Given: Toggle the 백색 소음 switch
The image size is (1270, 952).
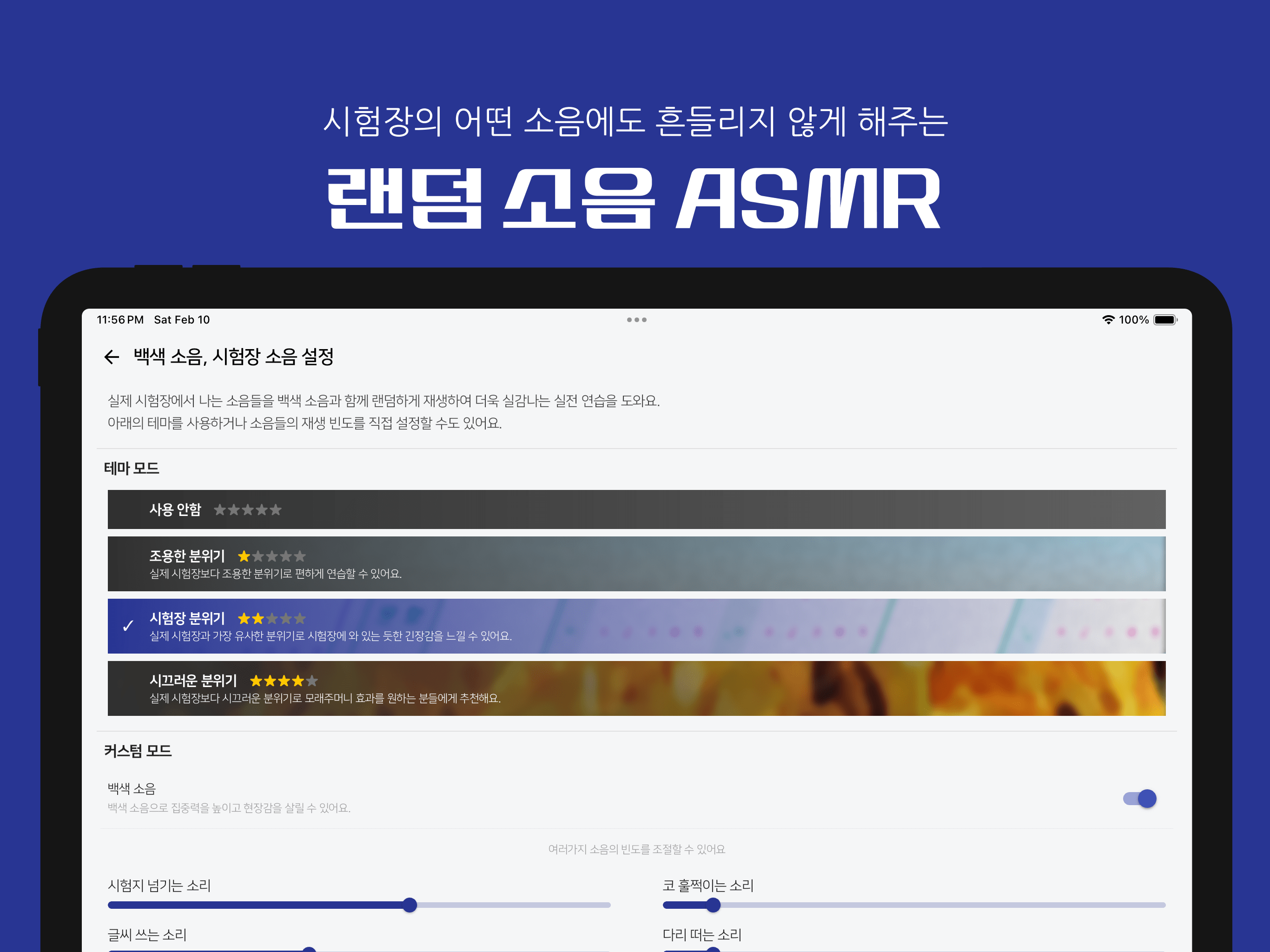Looking at the screenshot, I should (1140, 799).
